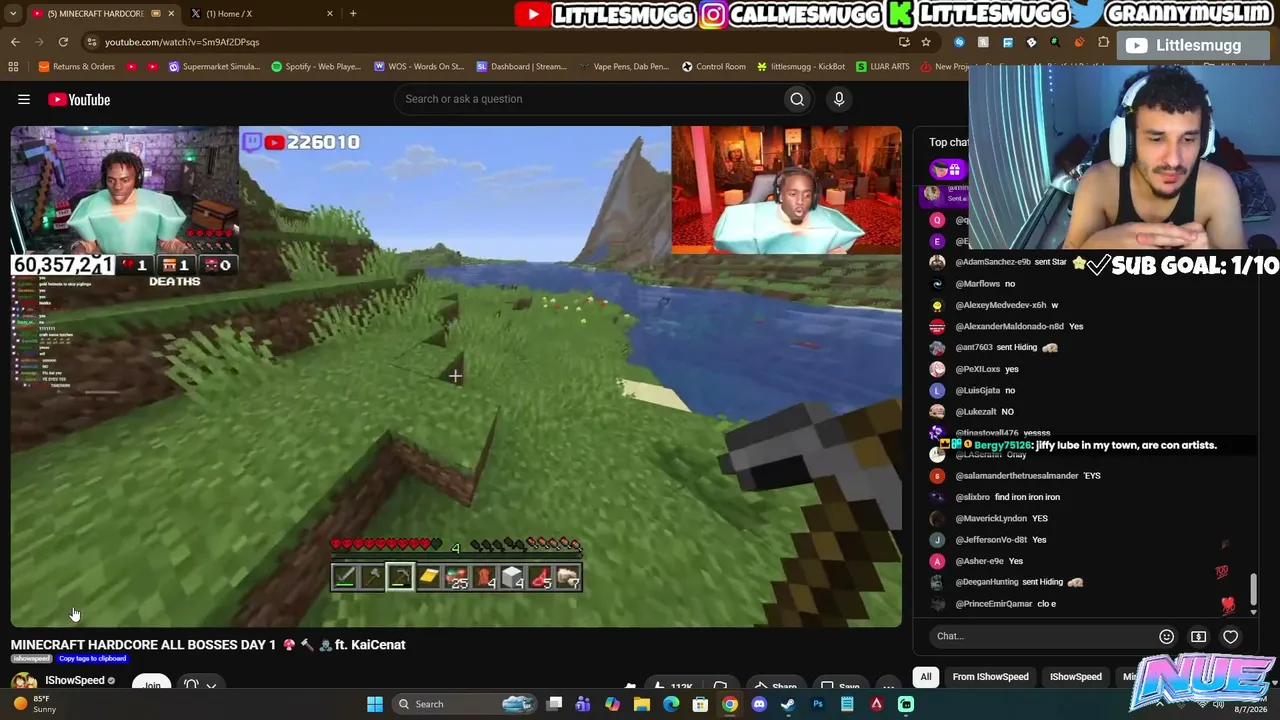Go back with the browser back arrow
This screenshot has width=1280, height=720.
(15, 42)
